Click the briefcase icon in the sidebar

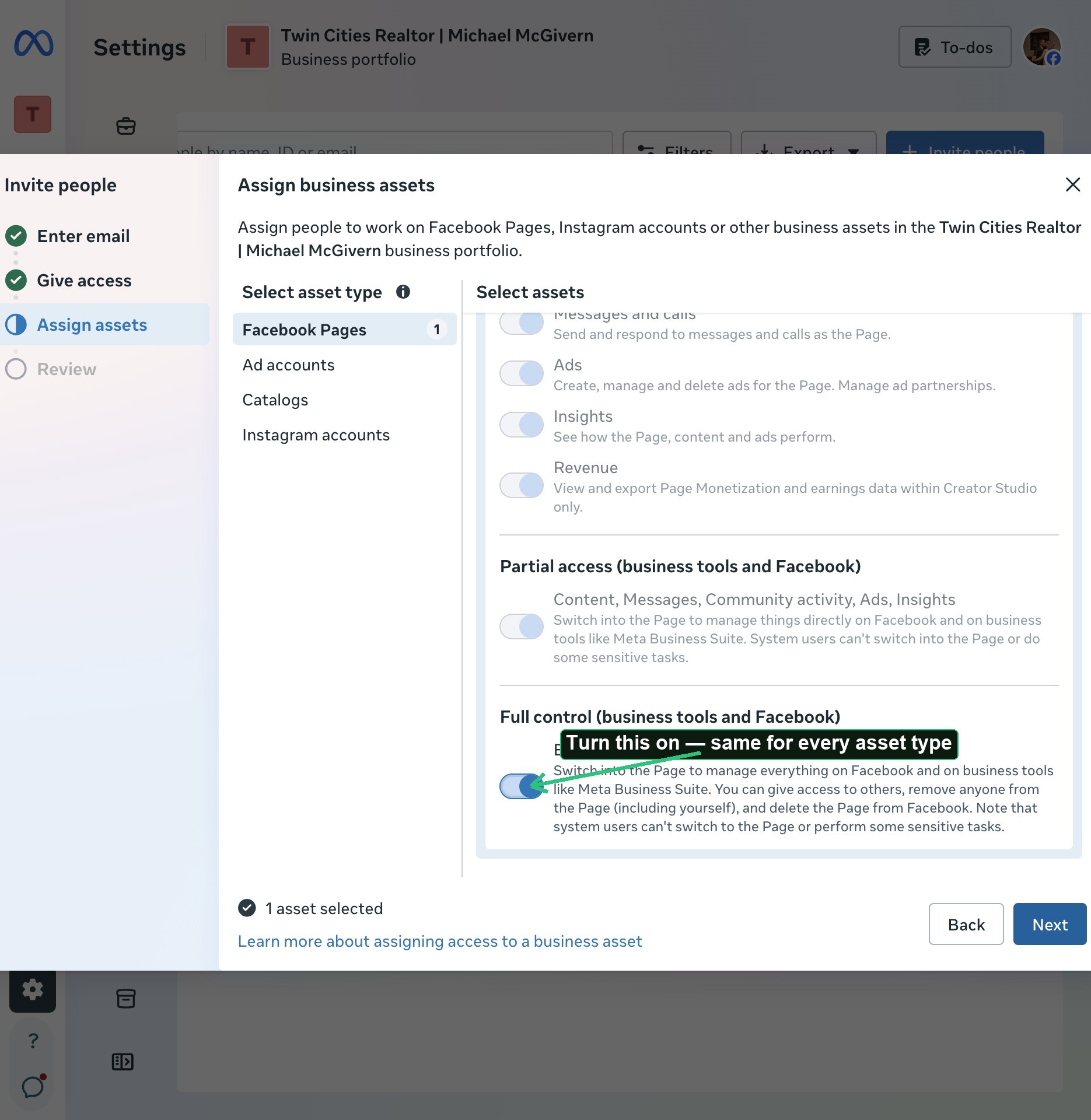point(126,126)
